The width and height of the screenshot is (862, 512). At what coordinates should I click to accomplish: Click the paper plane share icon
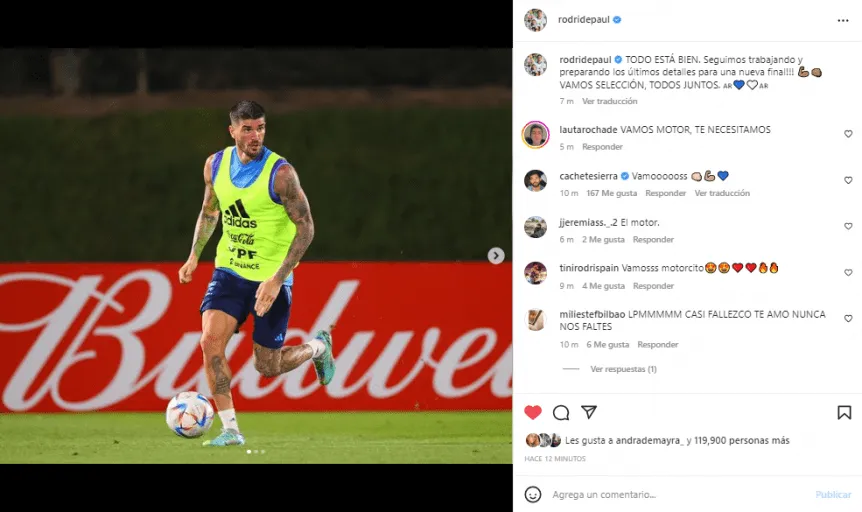tap(589, 412)
